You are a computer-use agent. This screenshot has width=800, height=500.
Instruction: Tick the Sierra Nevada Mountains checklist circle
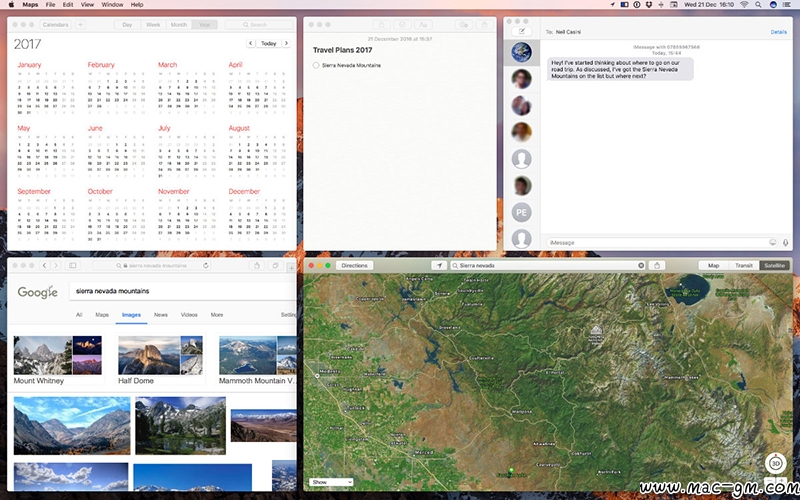tap(316, 65)
